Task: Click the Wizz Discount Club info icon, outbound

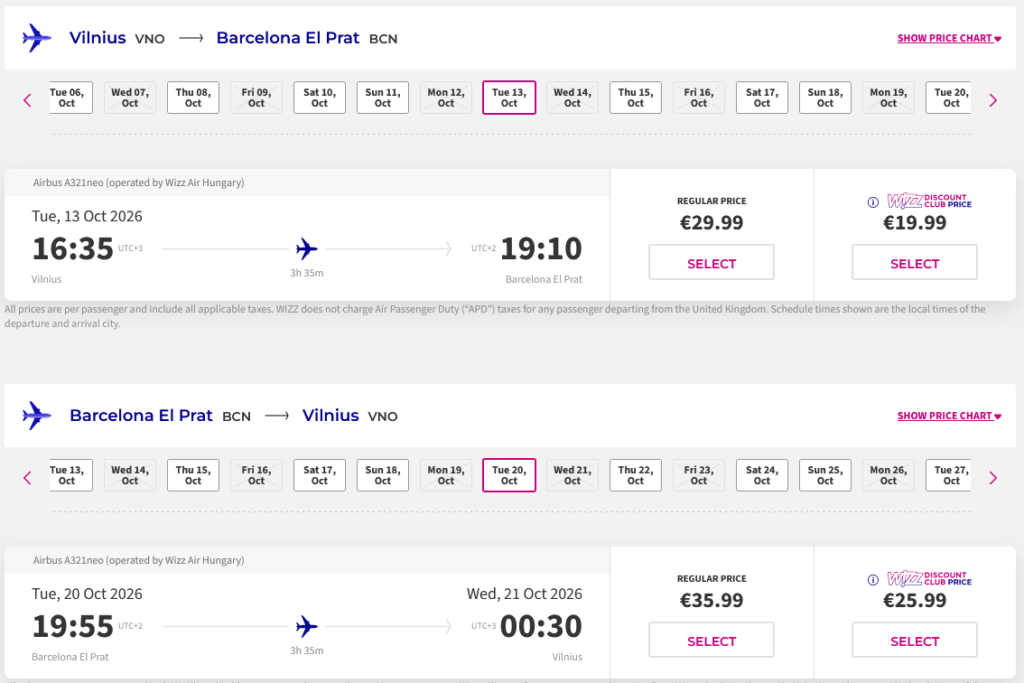Action: point(874,202)
